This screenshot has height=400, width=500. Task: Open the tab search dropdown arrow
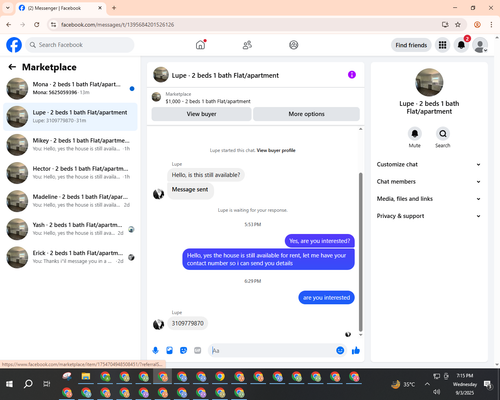click(x=8, y=8)
